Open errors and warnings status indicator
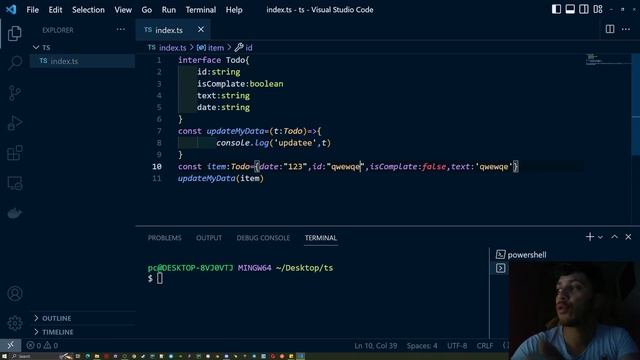640x360 pixels. point(42,345)
